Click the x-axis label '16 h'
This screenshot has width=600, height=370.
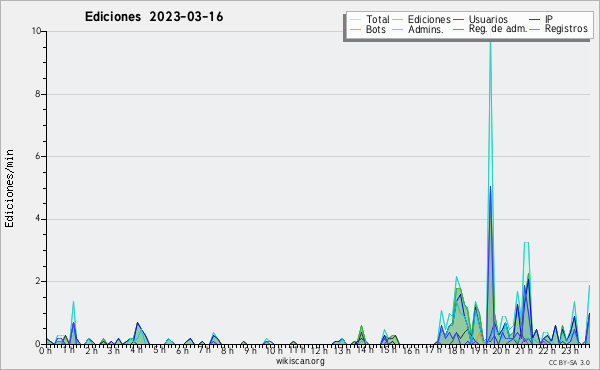(x=411, y=350)
